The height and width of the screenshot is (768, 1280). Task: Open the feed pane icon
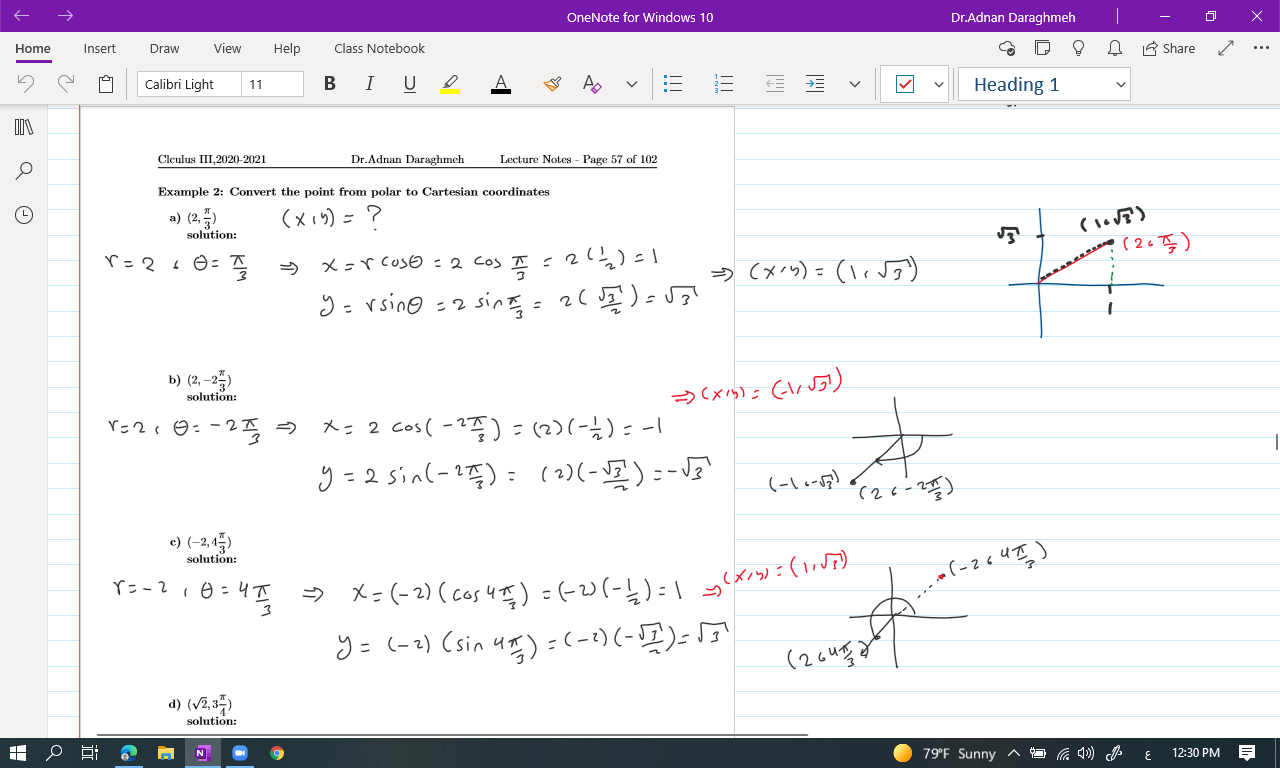click(x=1043, y=48)
